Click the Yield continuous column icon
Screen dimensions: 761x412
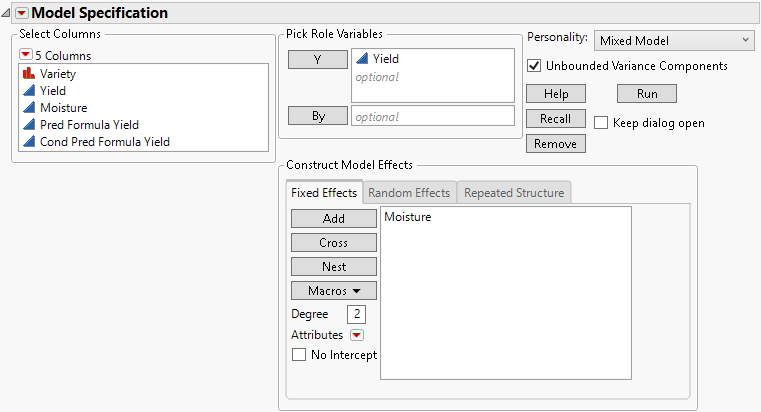29,91
